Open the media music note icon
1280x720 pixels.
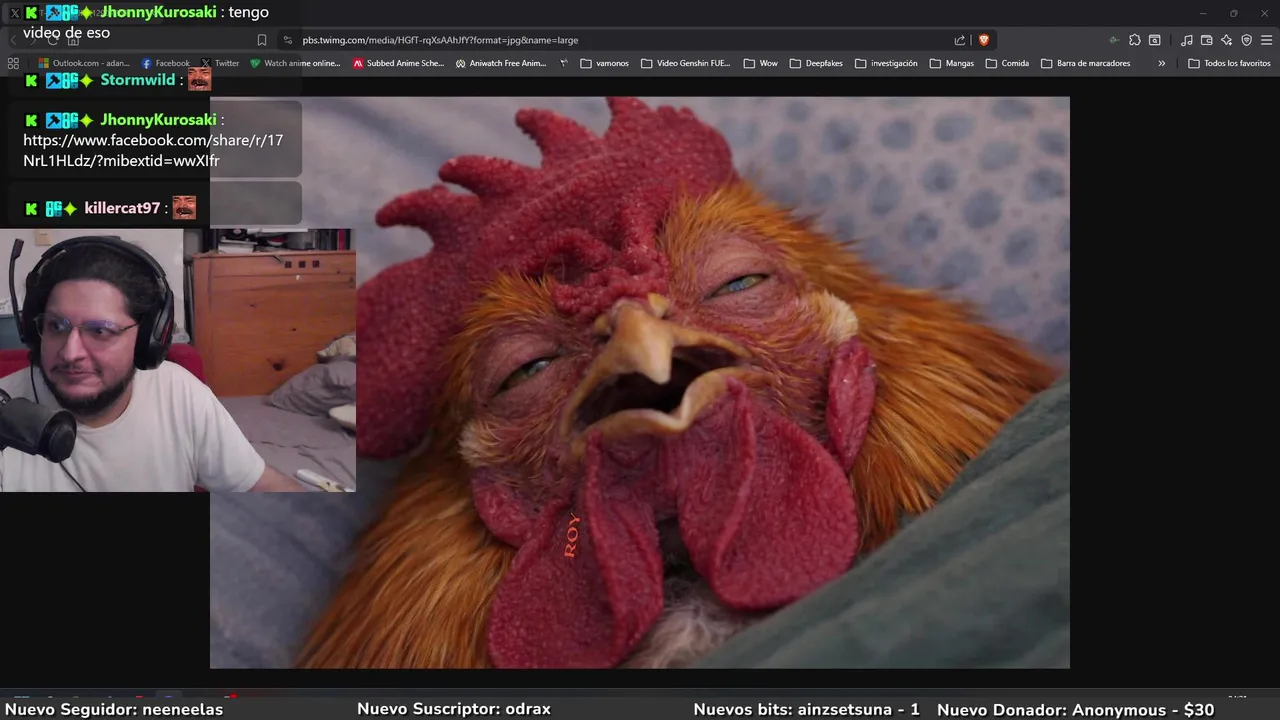tap(1187, 40)
